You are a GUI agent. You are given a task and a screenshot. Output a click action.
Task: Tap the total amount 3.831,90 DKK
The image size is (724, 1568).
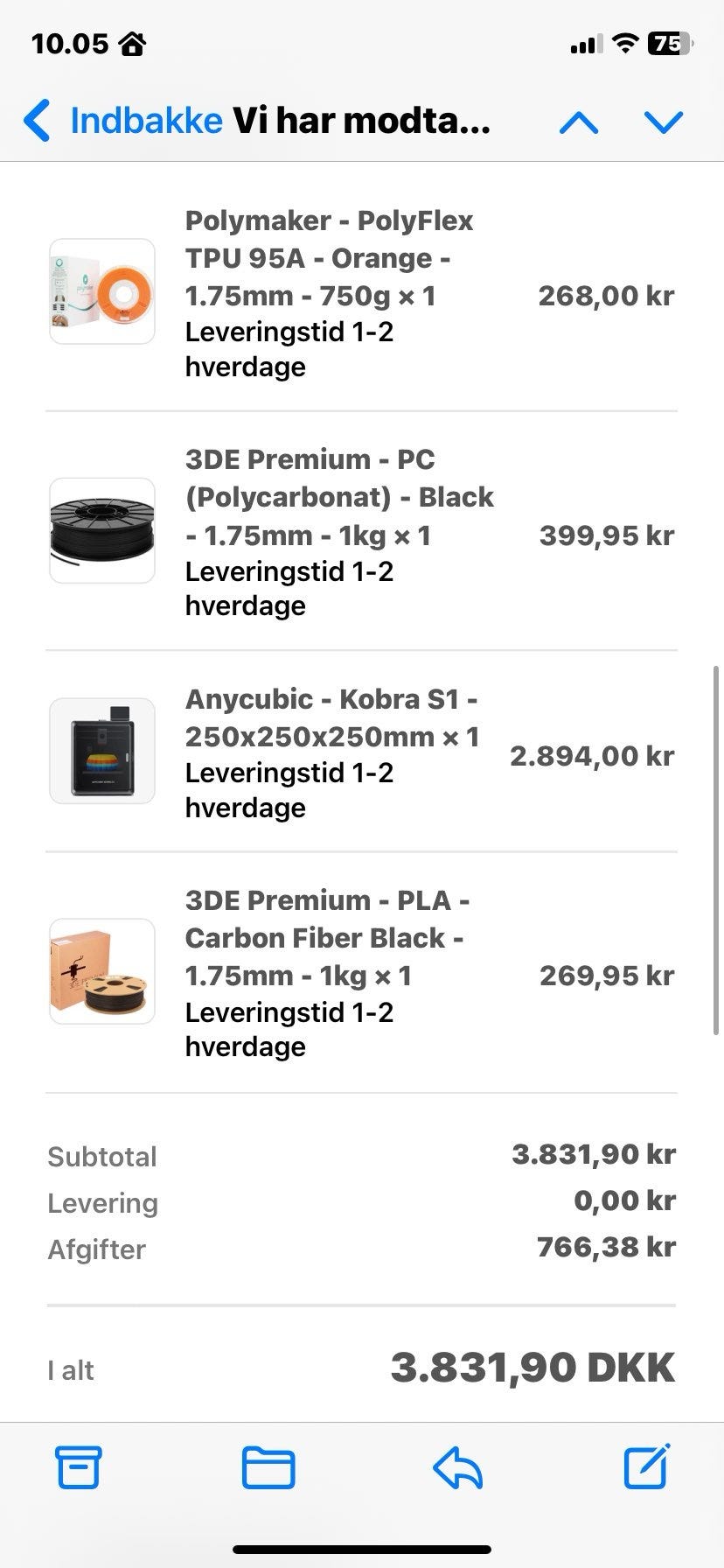533,1368
